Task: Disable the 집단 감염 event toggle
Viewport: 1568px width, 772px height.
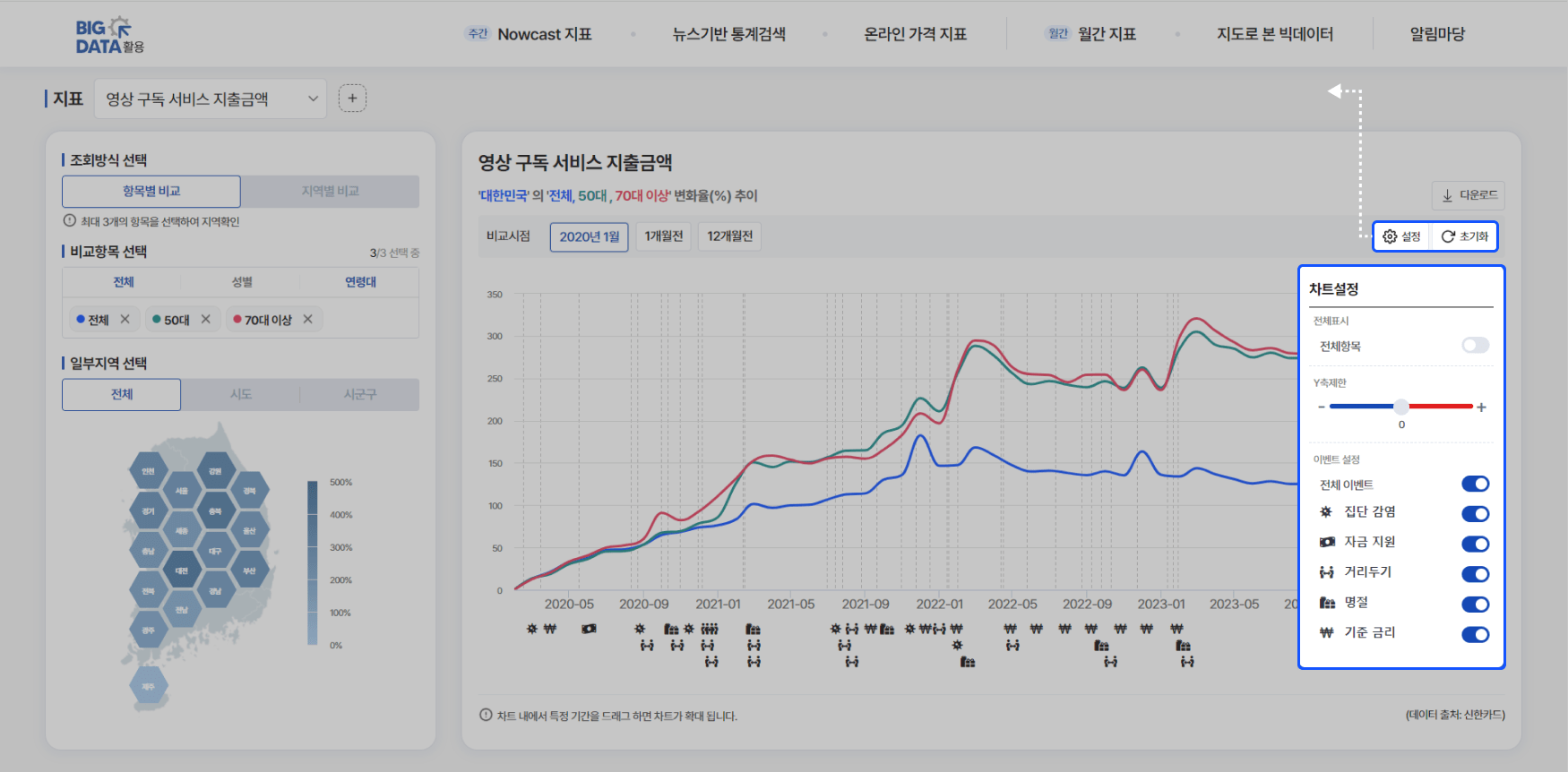Action: (1475, 514)
